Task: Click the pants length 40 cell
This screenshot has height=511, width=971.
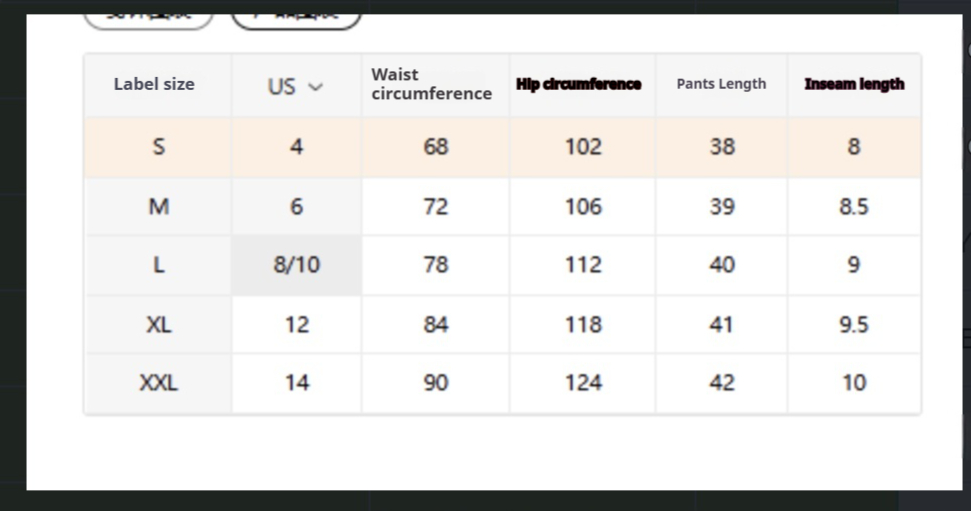Action: tap(721, 265)
